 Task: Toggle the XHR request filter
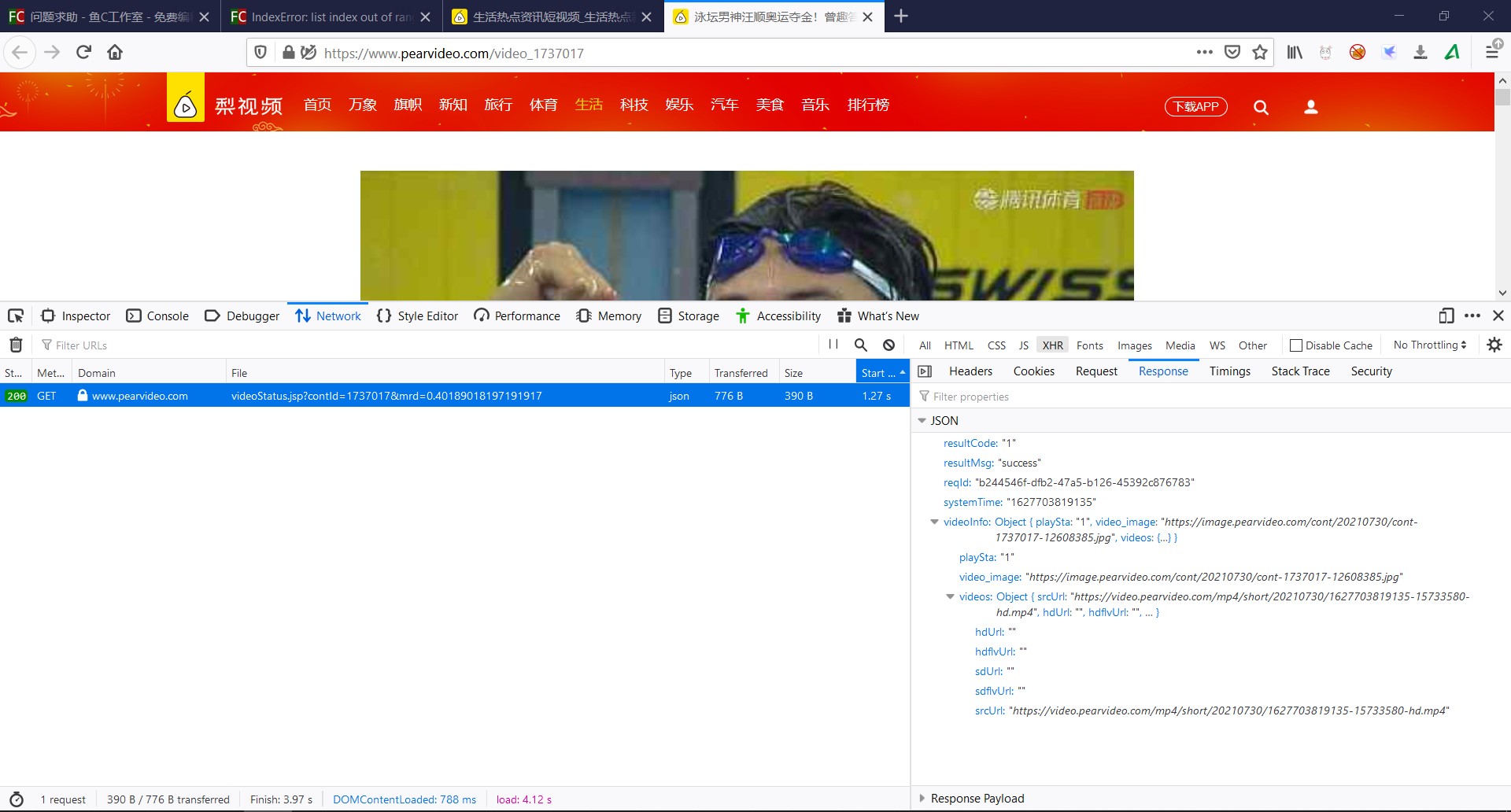(x=1052, y=345)
